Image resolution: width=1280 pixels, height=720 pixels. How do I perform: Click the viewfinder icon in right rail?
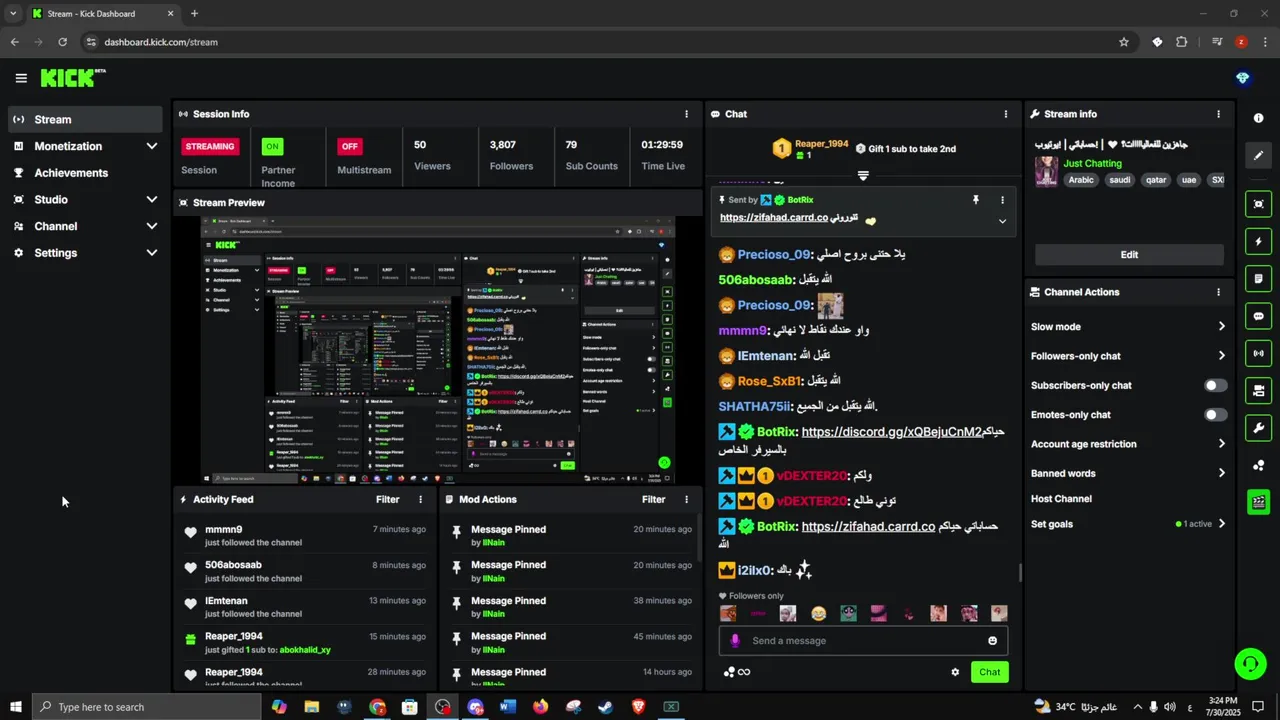click(1258, 204)
